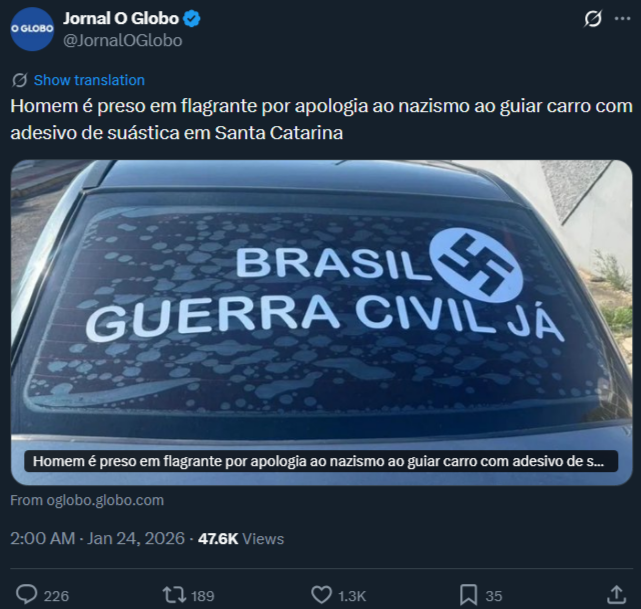The height and width of the screenshot is (609, 641).
Task: Toggle the bookmark icon
Action: tap(468, 595)
